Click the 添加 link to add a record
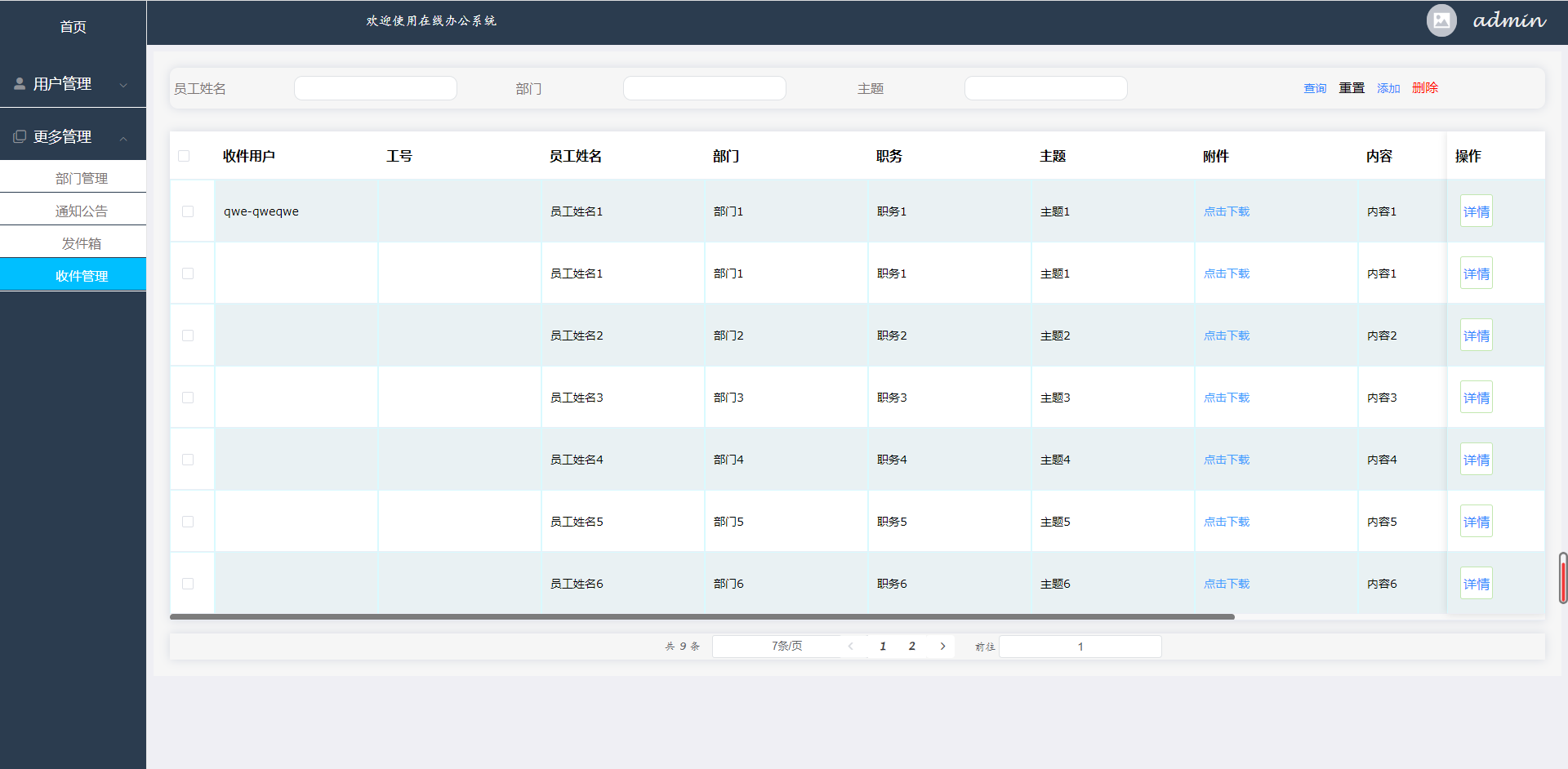The height and width of the screenshot is (769, 1568). tap(1388, 87)
